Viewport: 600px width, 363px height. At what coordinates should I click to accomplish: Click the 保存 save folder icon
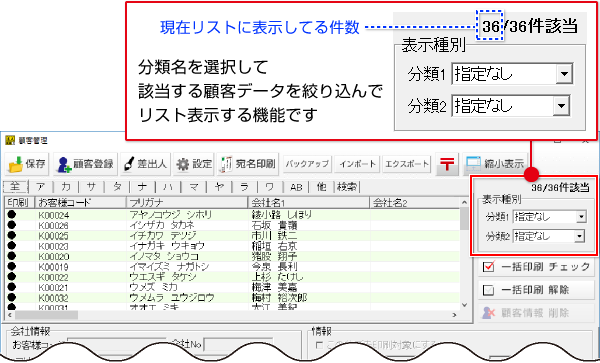point(16,164)
